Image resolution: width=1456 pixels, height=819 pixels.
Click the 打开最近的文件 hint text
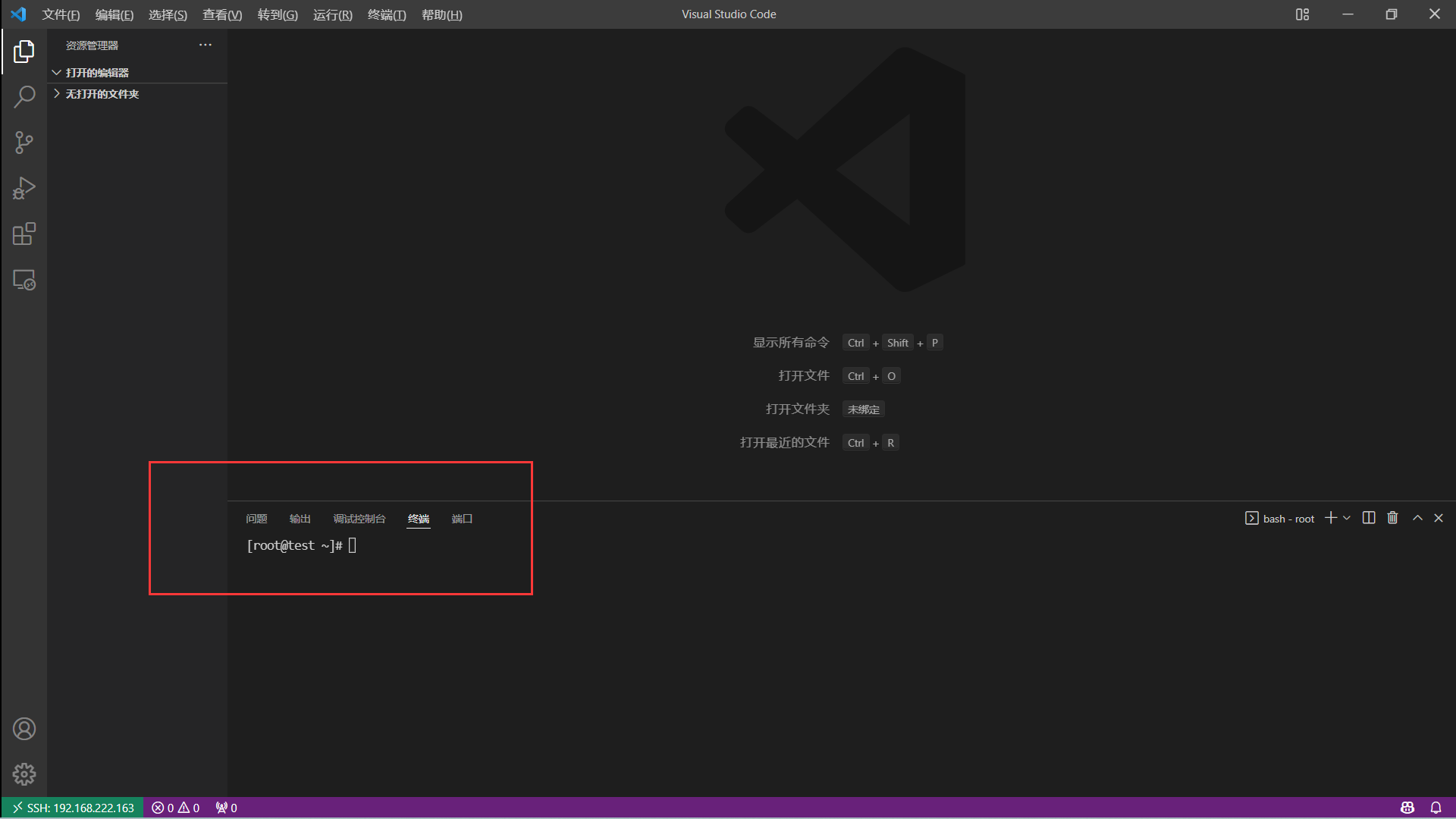click(785, 443)
